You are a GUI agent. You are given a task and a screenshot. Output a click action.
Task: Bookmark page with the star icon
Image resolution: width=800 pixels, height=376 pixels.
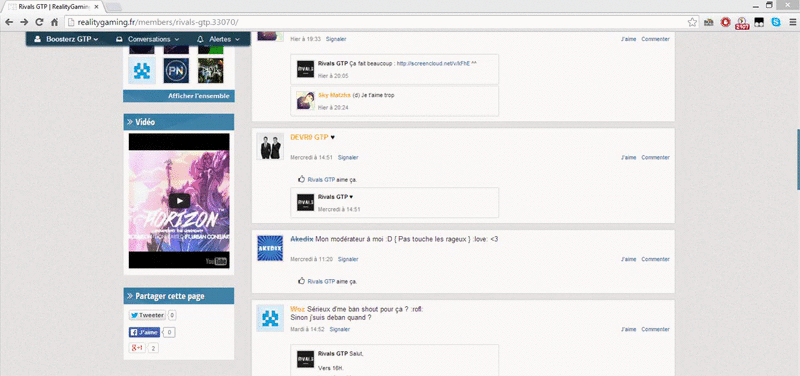pos(692,22)
